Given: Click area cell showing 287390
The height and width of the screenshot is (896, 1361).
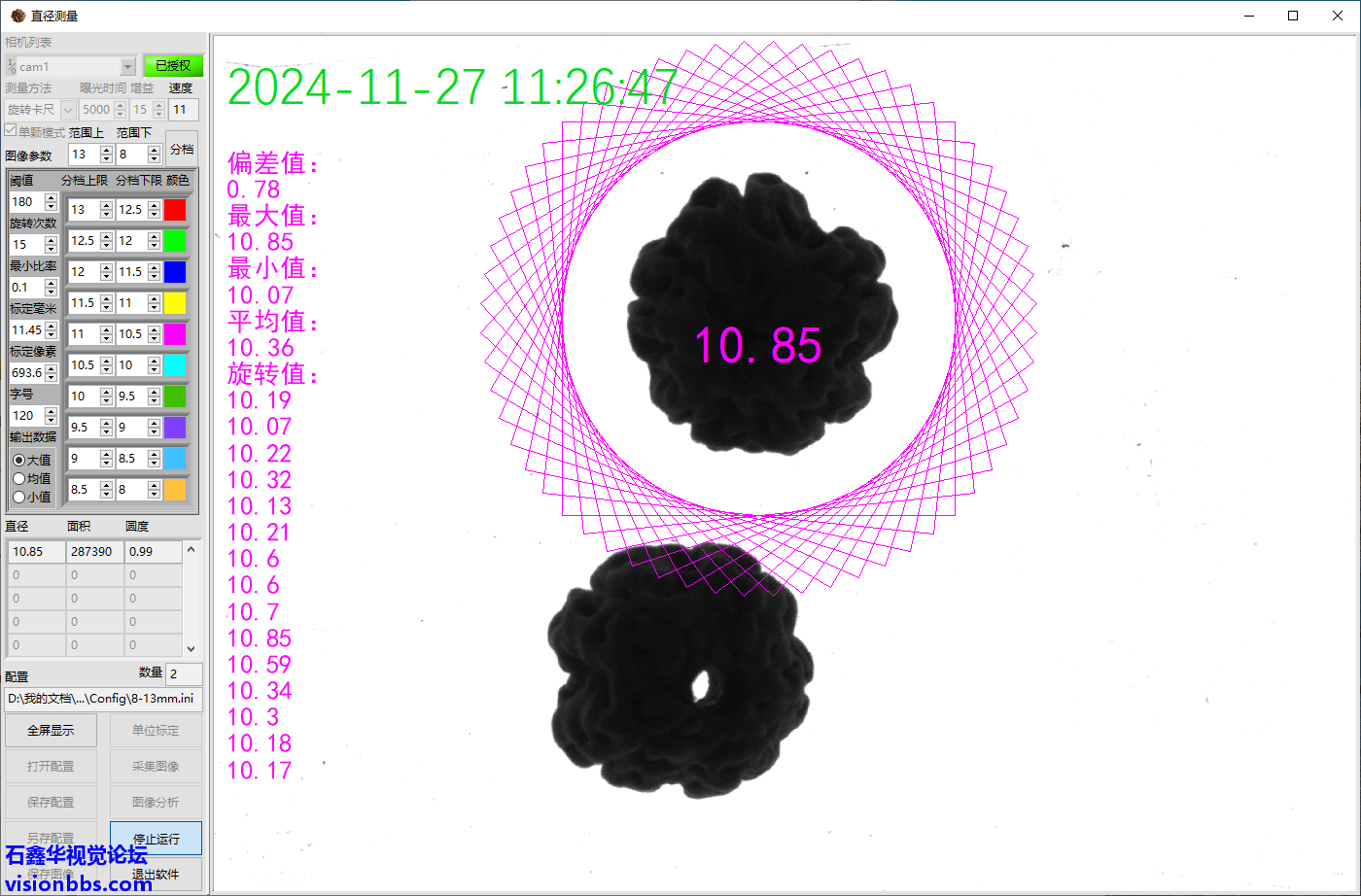Looking at the screenshot, I should point(95,551).
